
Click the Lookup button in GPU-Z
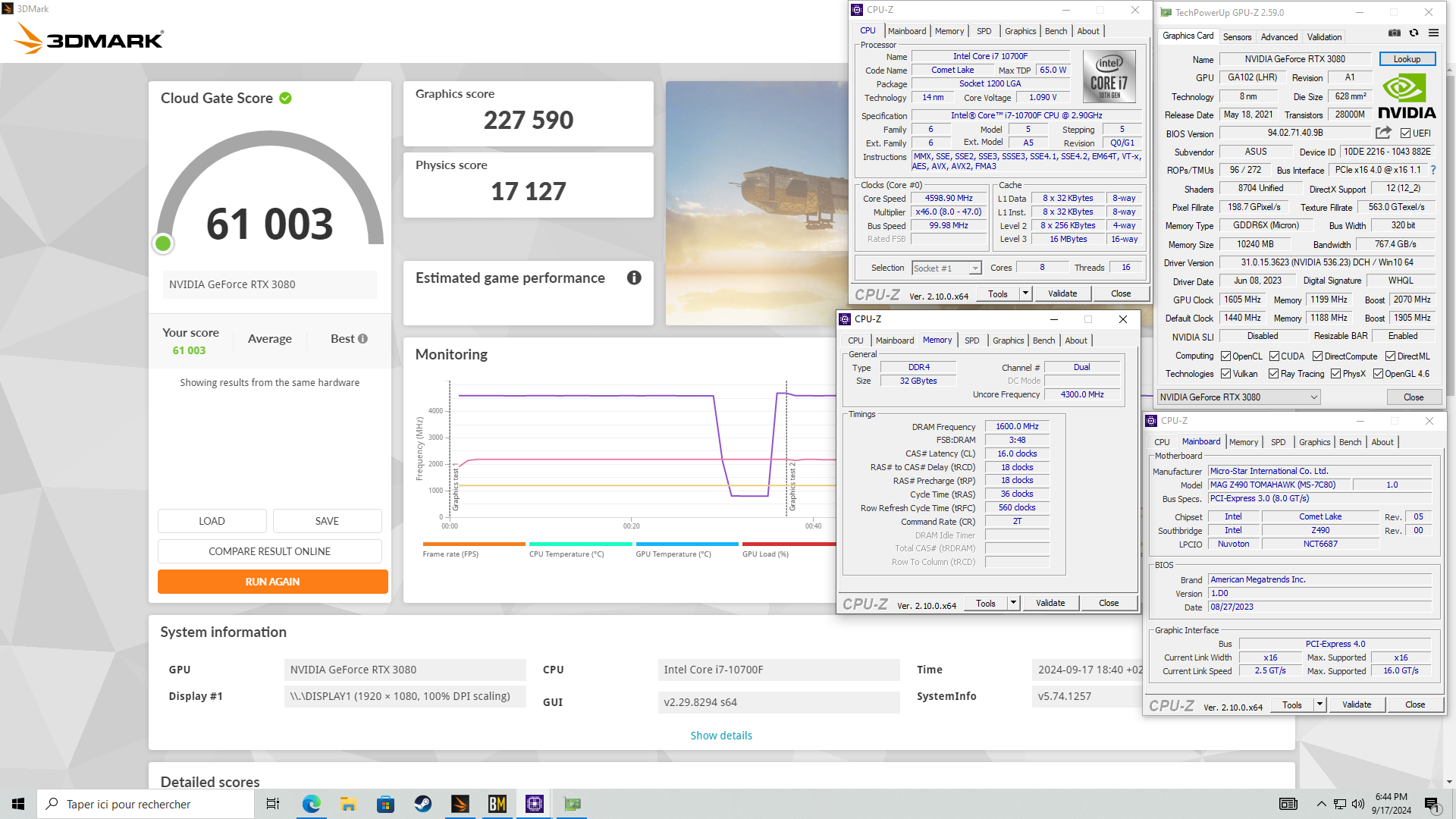click(x=1407, y=59)
